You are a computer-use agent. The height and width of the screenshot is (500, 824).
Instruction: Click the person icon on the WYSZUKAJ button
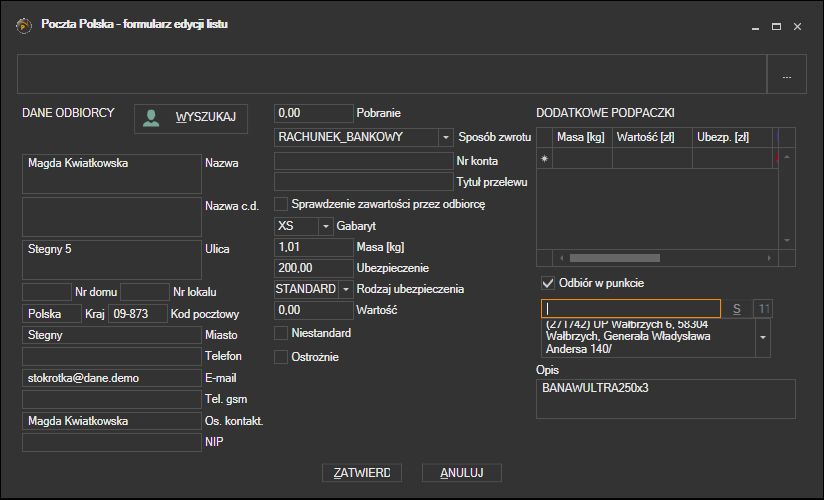point(151,118)
